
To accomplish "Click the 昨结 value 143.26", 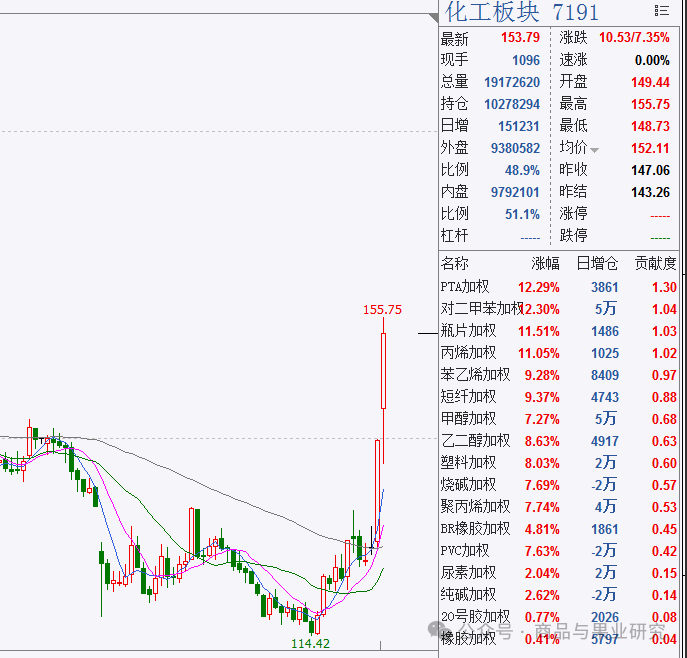I will (x=650, y=192).
